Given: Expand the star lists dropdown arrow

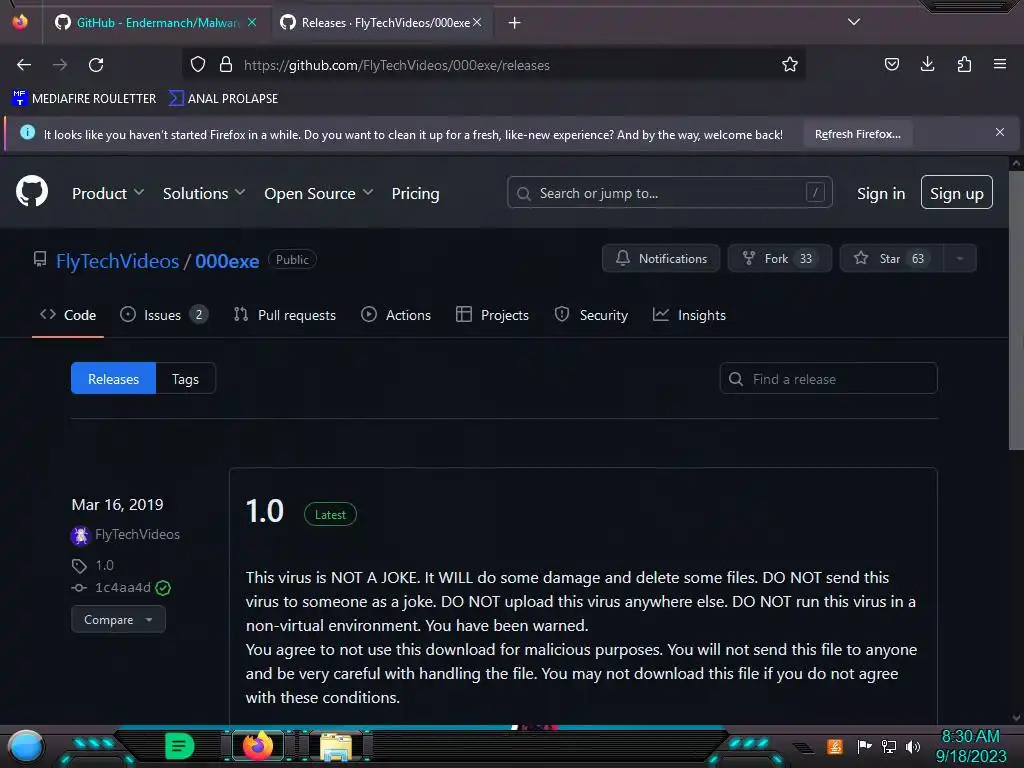Looking at the screenshot, I should (x=959, y=258).
